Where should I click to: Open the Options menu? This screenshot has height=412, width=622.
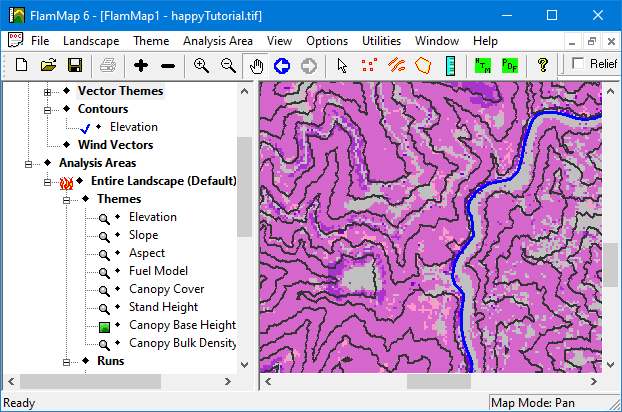coord(327,41)
